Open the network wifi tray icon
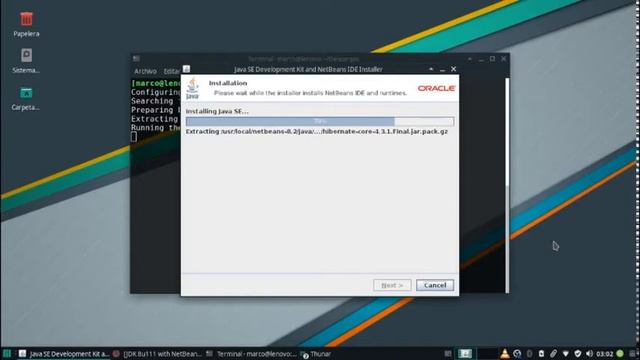The image size is (640, 360). [x=565, y=353]
